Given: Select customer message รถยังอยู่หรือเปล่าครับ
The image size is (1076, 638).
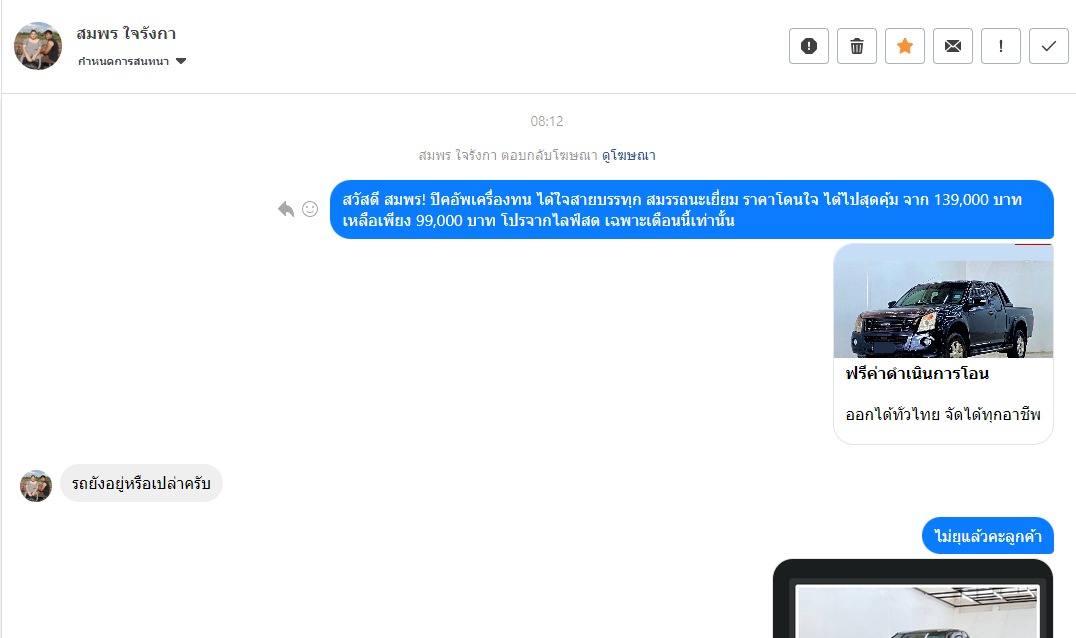Looking at the screenshot, I should 141,483.
